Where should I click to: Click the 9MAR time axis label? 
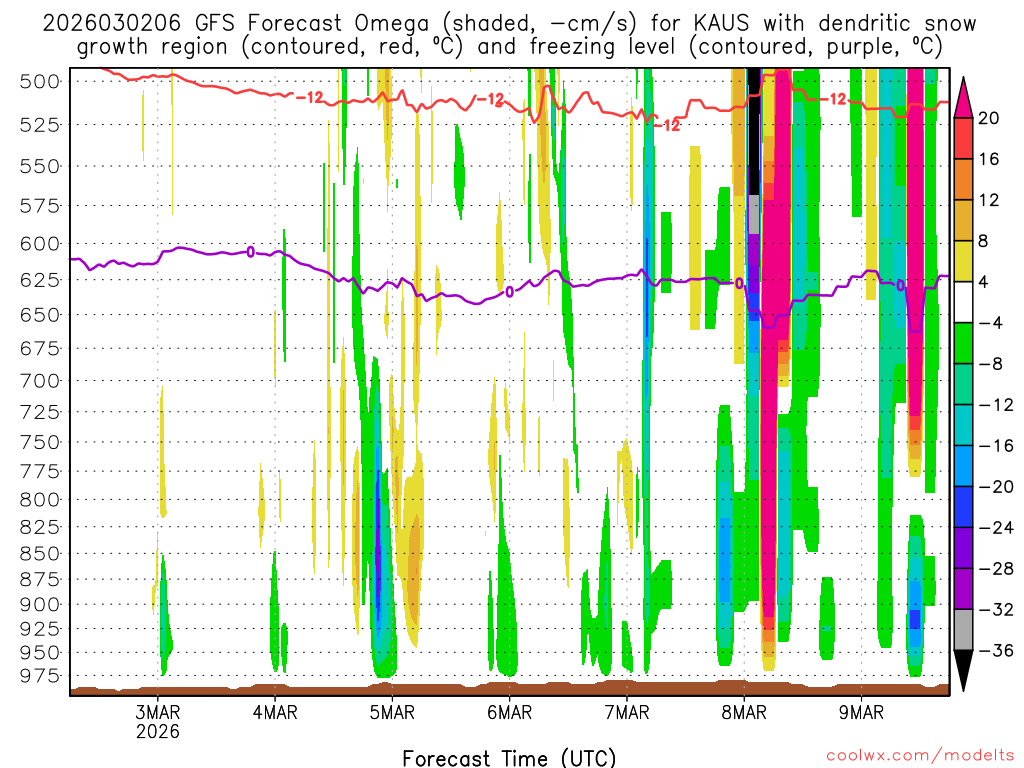point(861,712)
